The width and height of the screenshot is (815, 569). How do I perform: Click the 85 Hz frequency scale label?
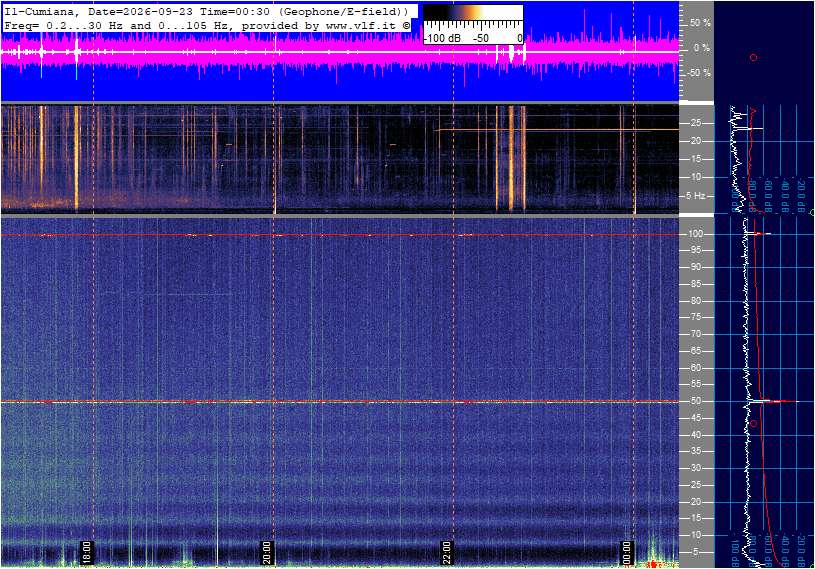coord(695,284)
